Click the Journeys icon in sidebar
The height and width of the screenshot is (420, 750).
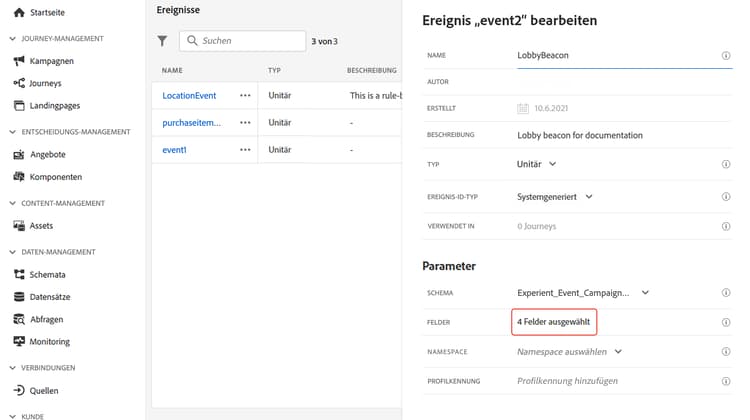pos(19,83)
